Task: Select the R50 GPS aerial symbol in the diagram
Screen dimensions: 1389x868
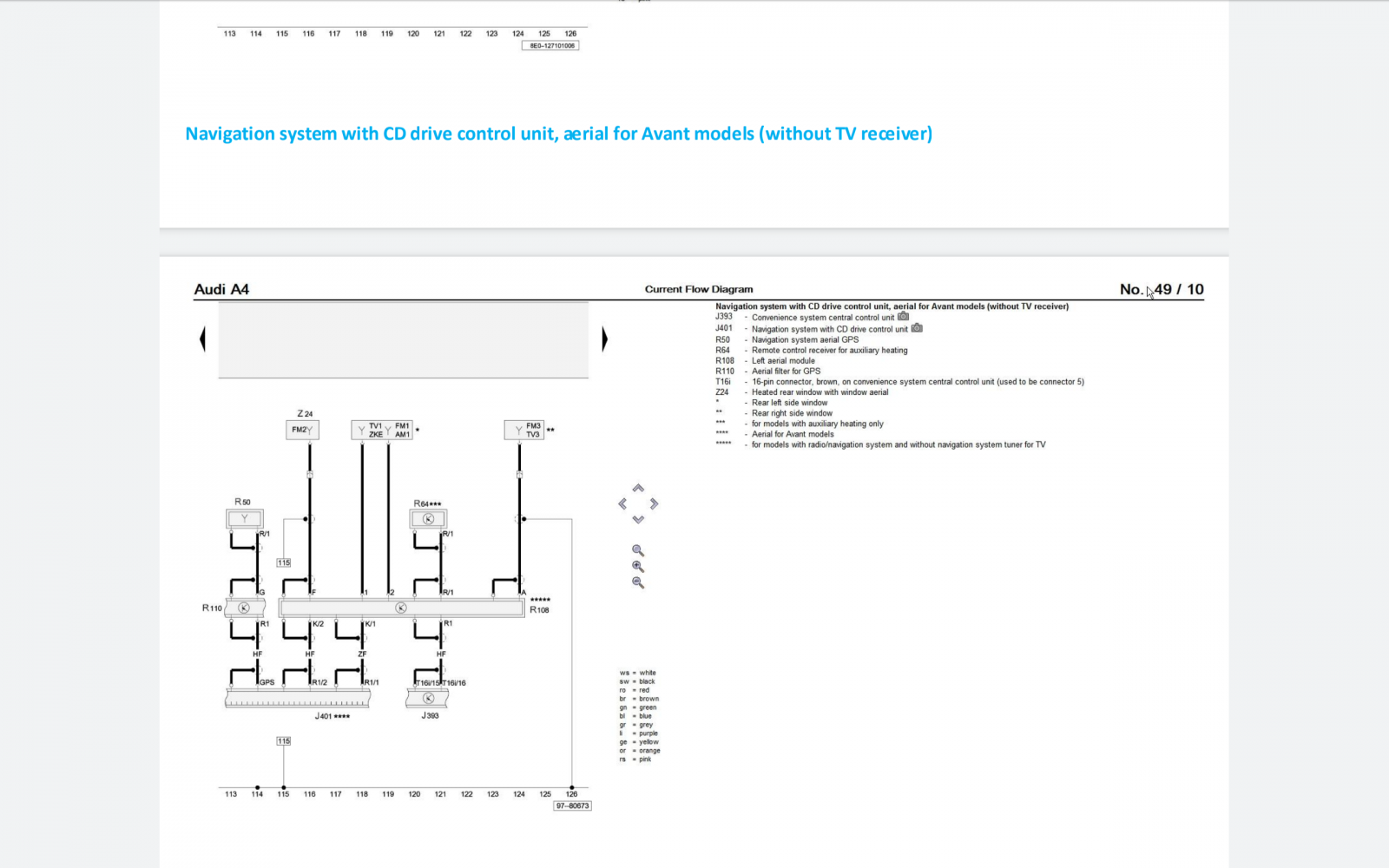Action: pyautogui.click(x=244, y=519)
